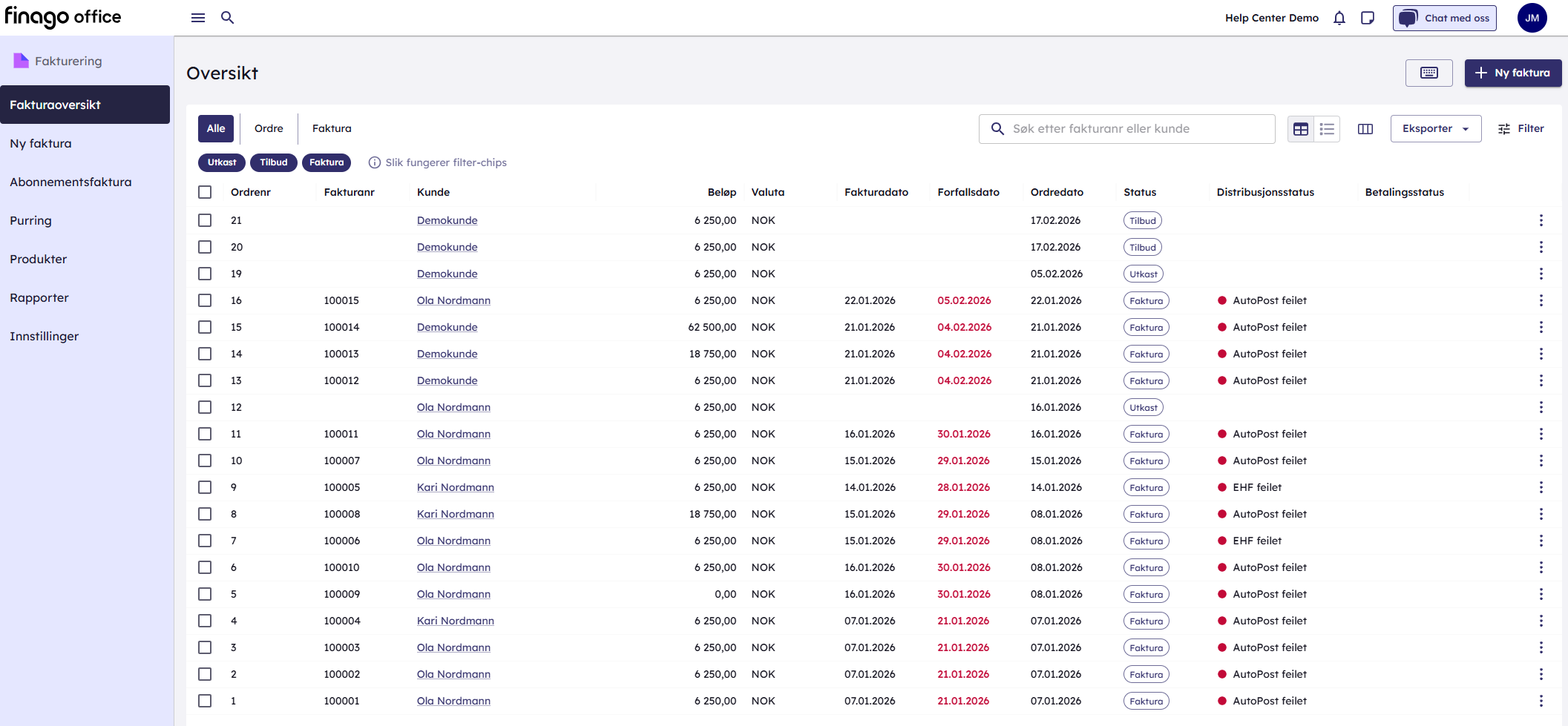Focus the invoice number or customer search field

click(1135, 129)
